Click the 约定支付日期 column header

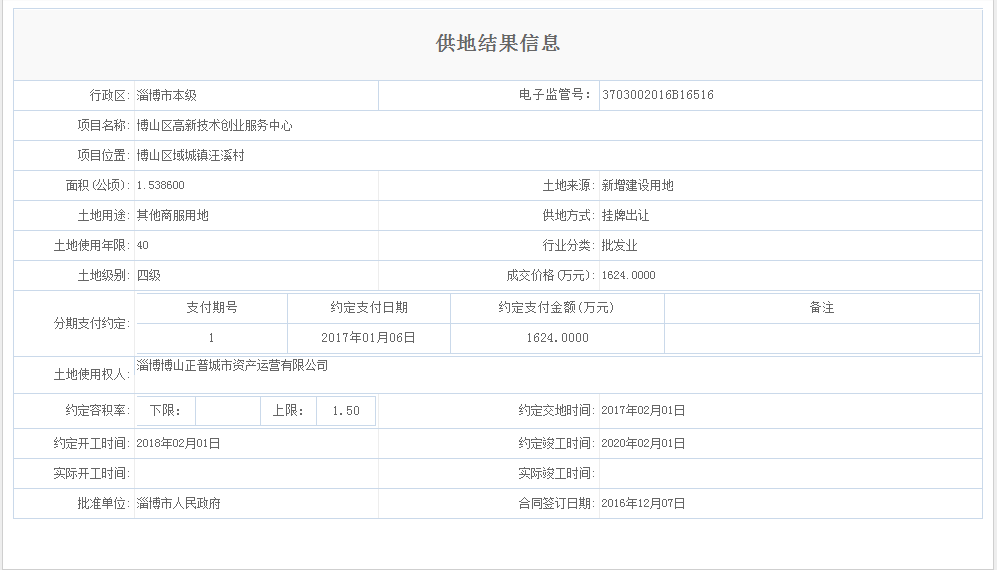click(369, 307)
